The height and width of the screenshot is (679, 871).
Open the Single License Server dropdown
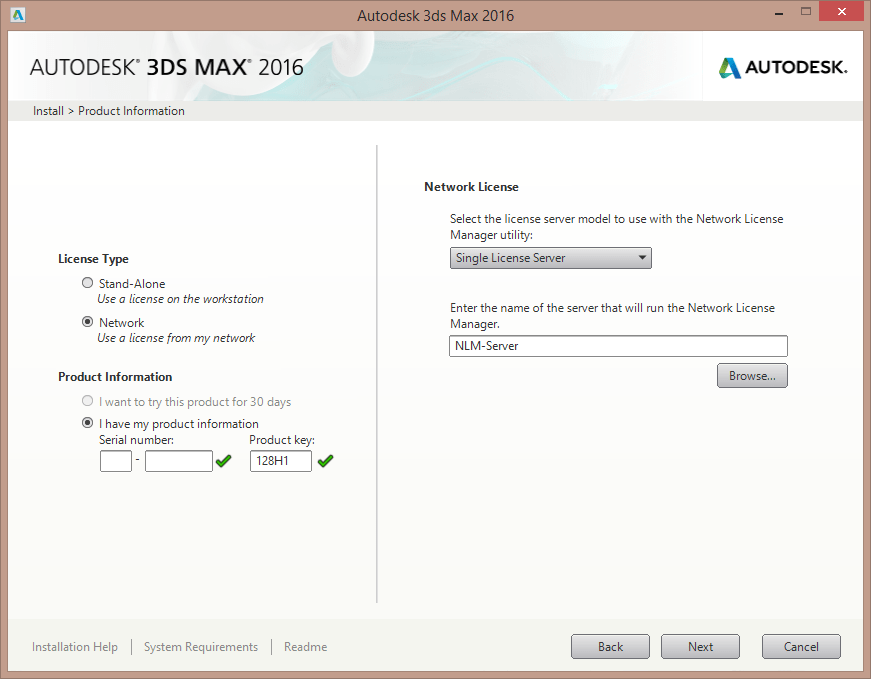click(x=550, y=258)
